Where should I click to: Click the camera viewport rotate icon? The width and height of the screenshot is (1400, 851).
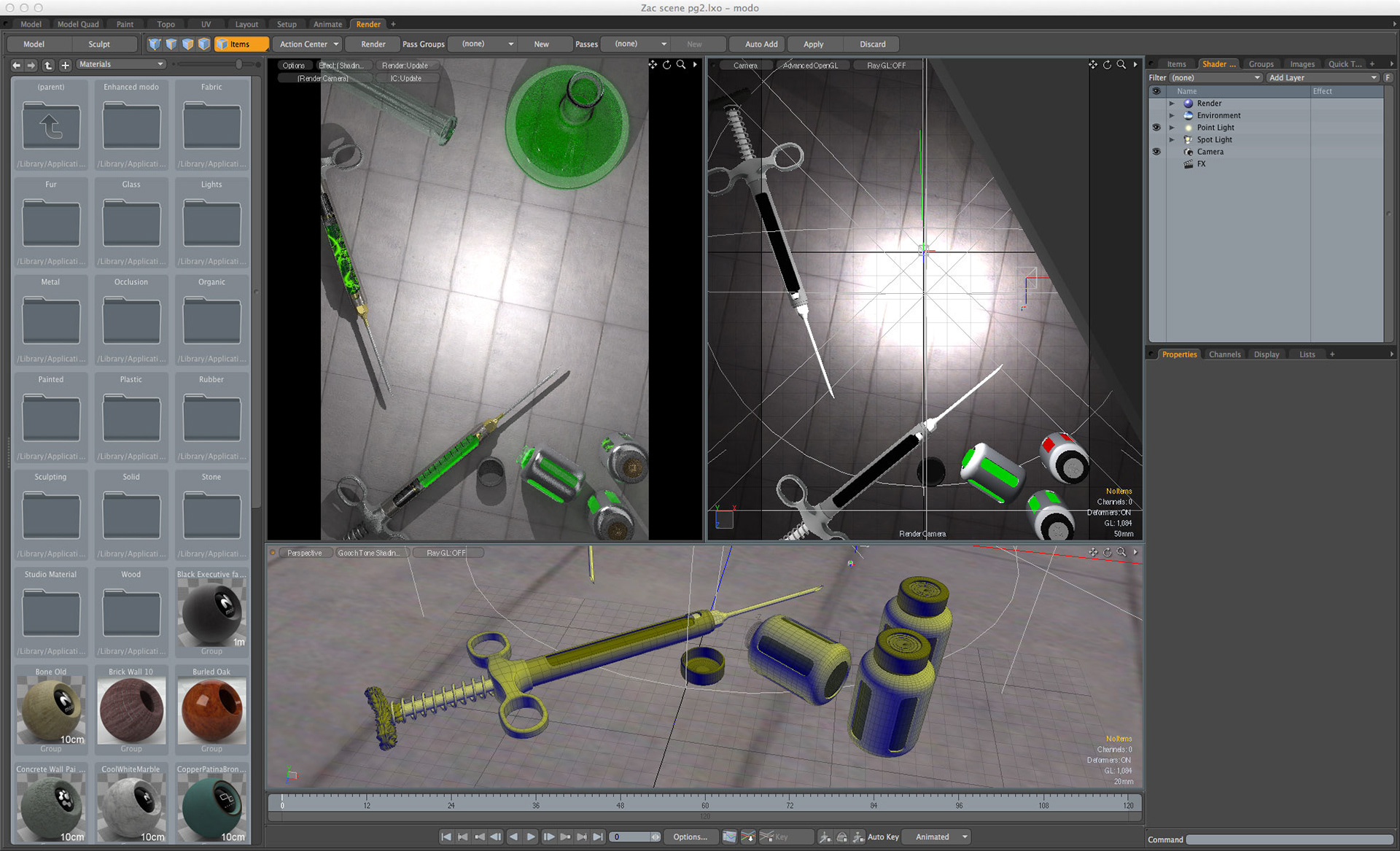[x=1108, y=65]
